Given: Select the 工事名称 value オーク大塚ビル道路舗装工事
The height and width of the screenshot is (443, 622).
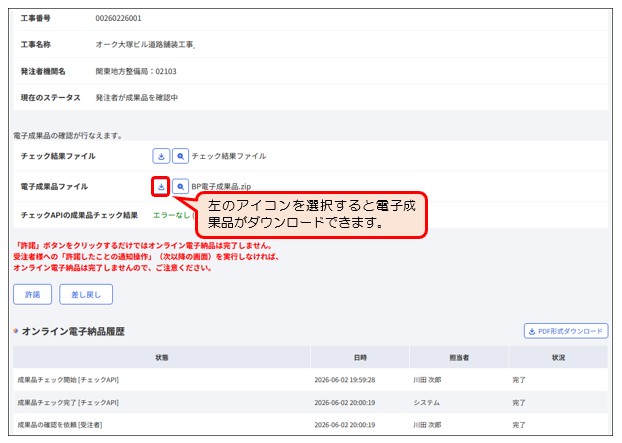Looking at the screenshot, I should (x=144, y=44).
